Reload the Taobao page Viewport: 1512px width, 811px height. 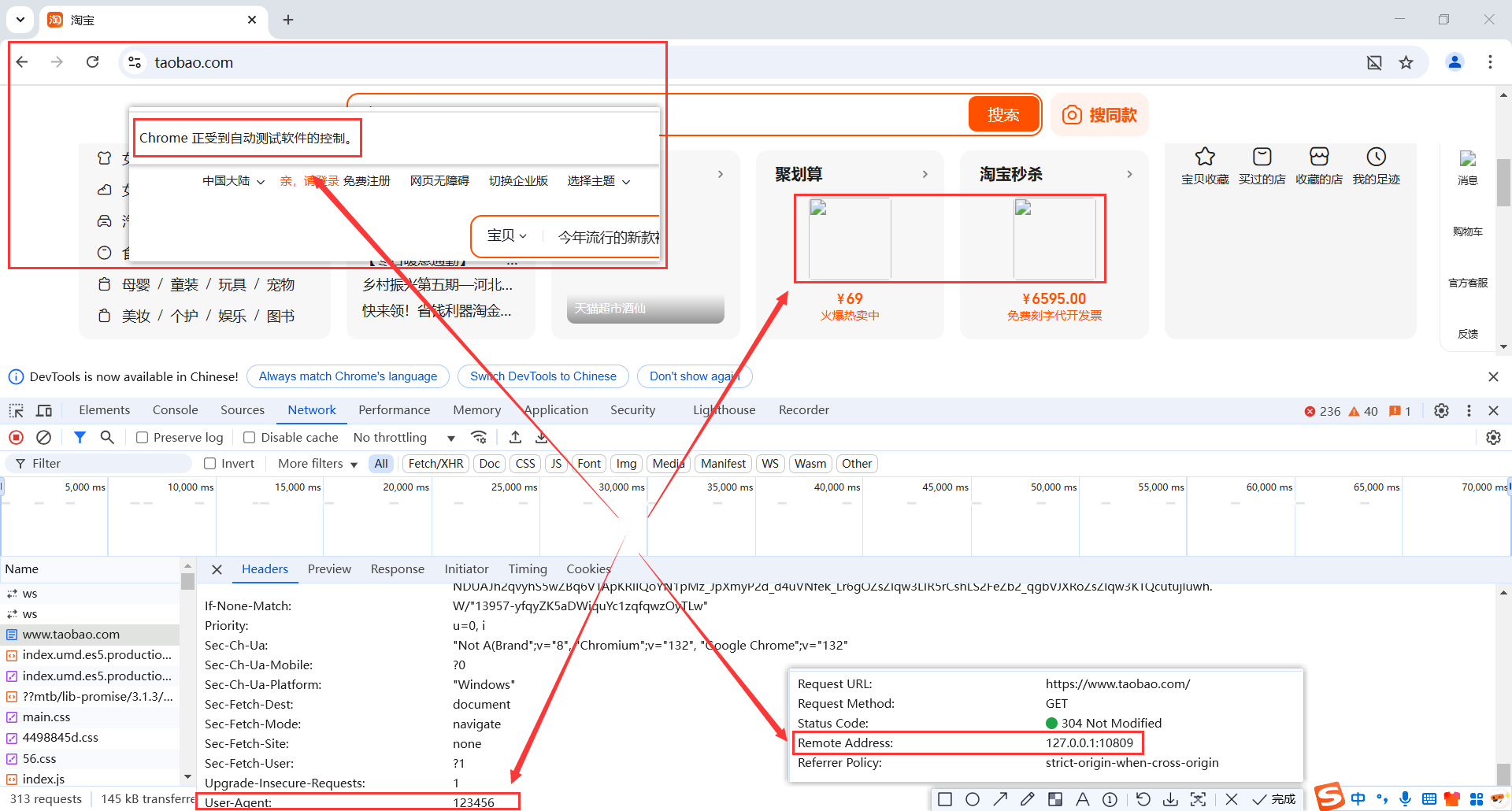[x=92, y=62]
